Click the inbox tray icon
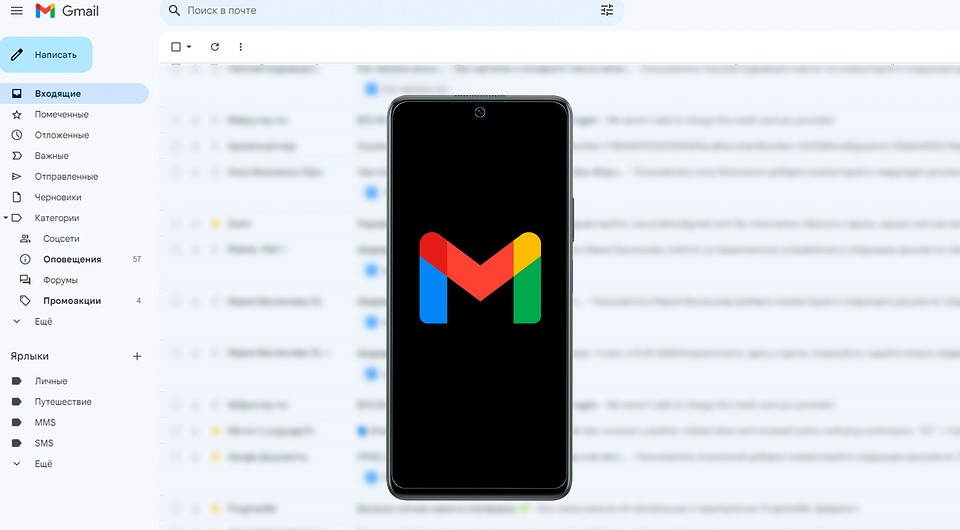Viewport: 960px width, 530px height. click(17, 94)
